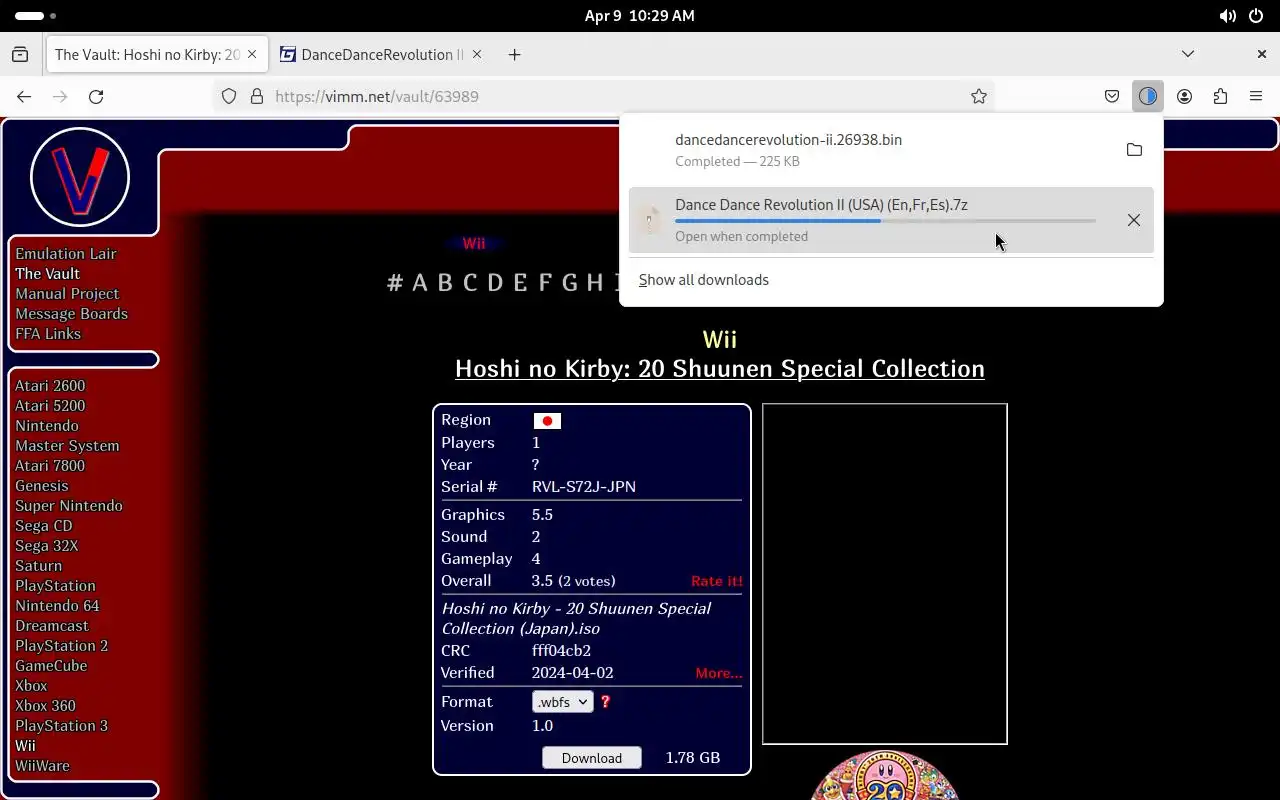Cancel the Dance Dance Revolution II .7z download

point(1134,220)
